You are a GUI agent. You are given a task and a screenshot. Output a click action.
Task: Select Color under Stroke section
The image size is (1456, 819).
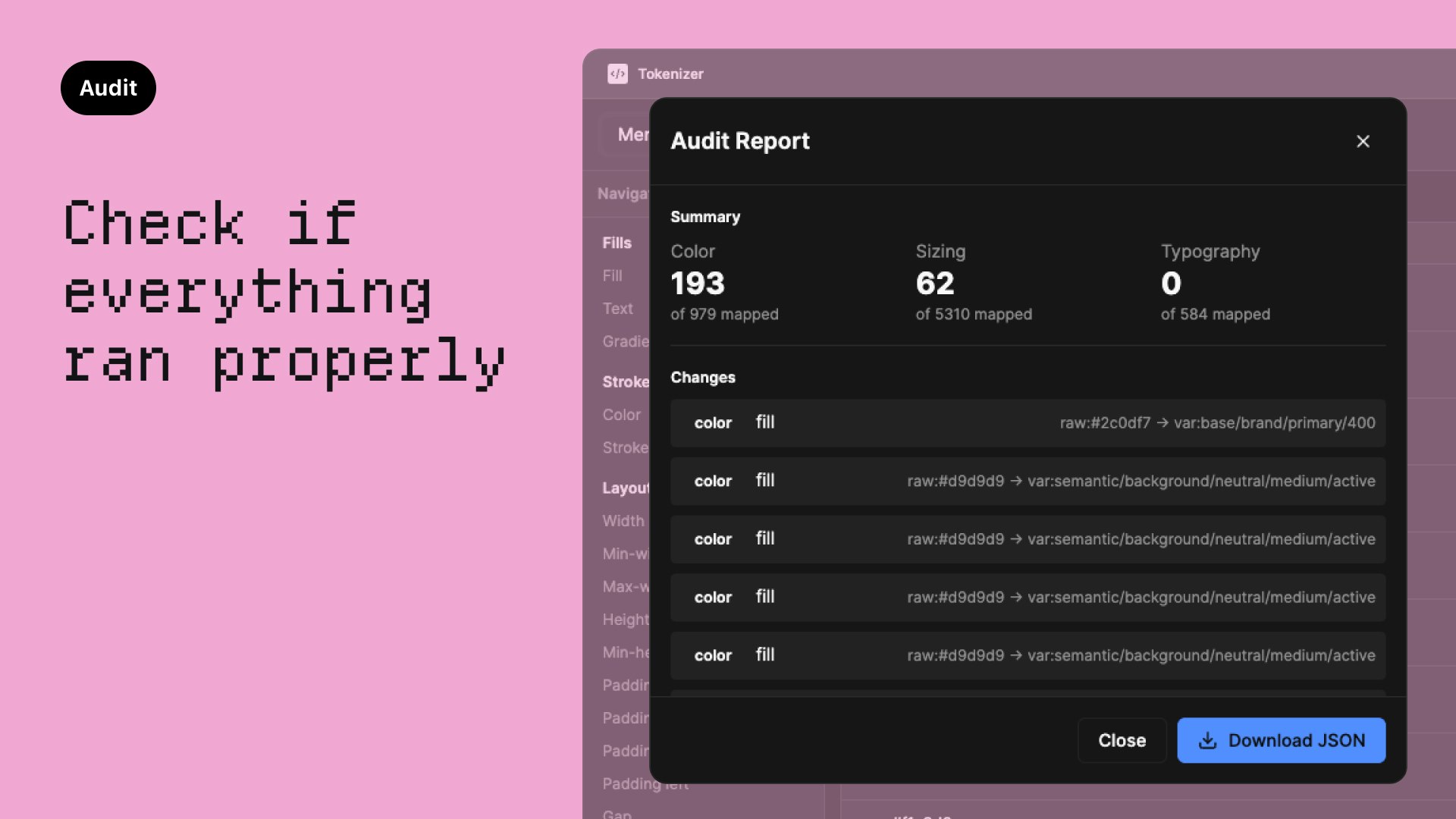[622, 415]
